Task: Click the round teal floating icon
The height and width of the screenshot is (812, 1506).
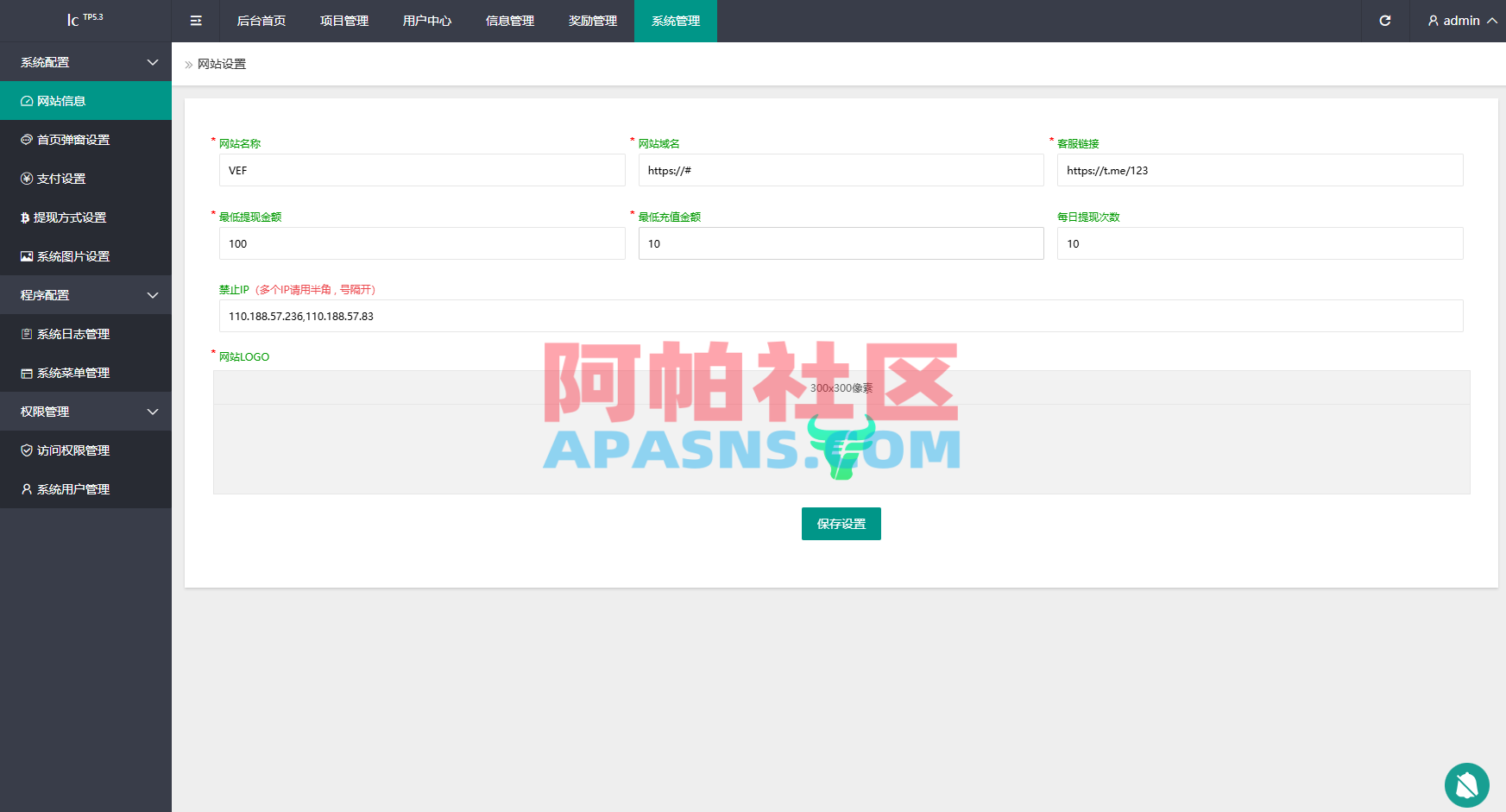Action: 1467,785
